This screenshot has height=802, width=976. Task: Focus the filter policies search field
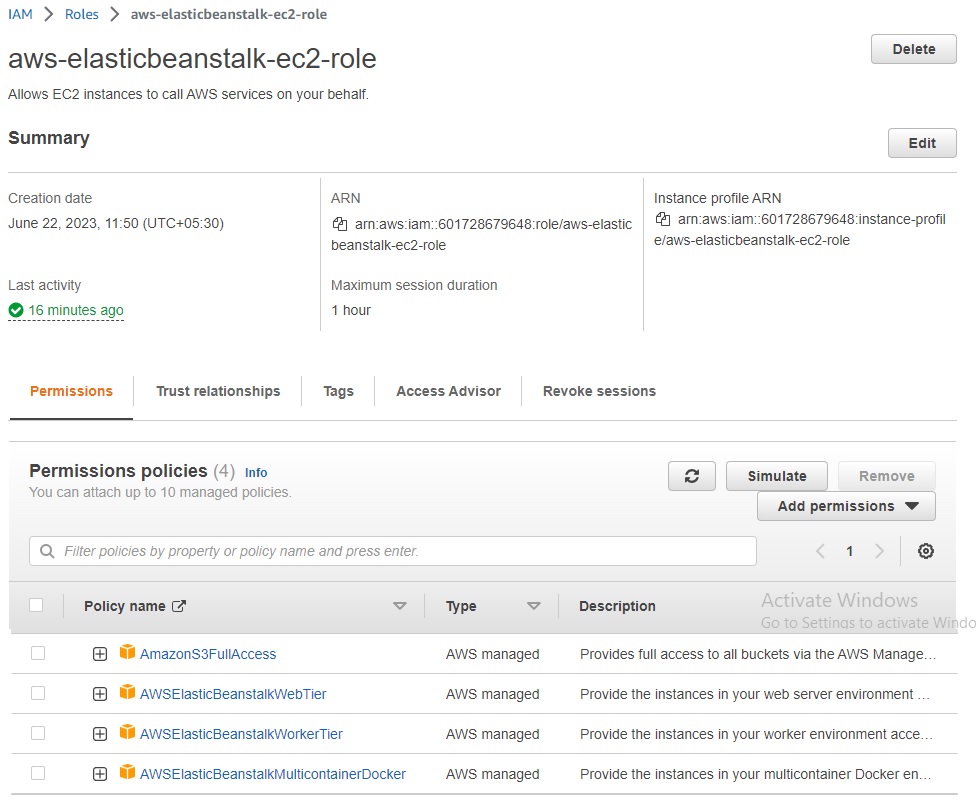pyautogui.click(x=393, y=551)
